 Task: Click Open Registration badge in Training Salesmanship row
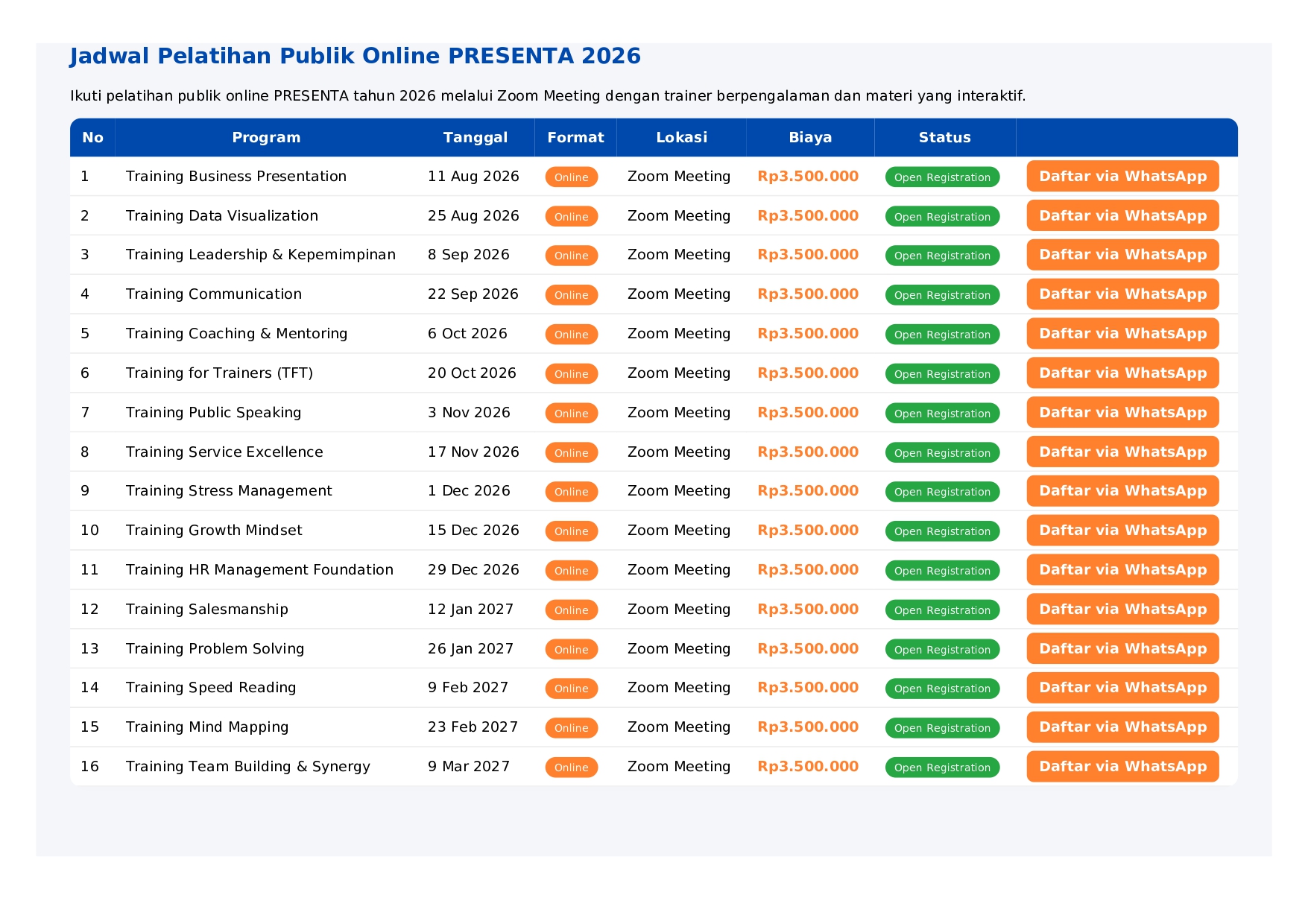point(942,610)
